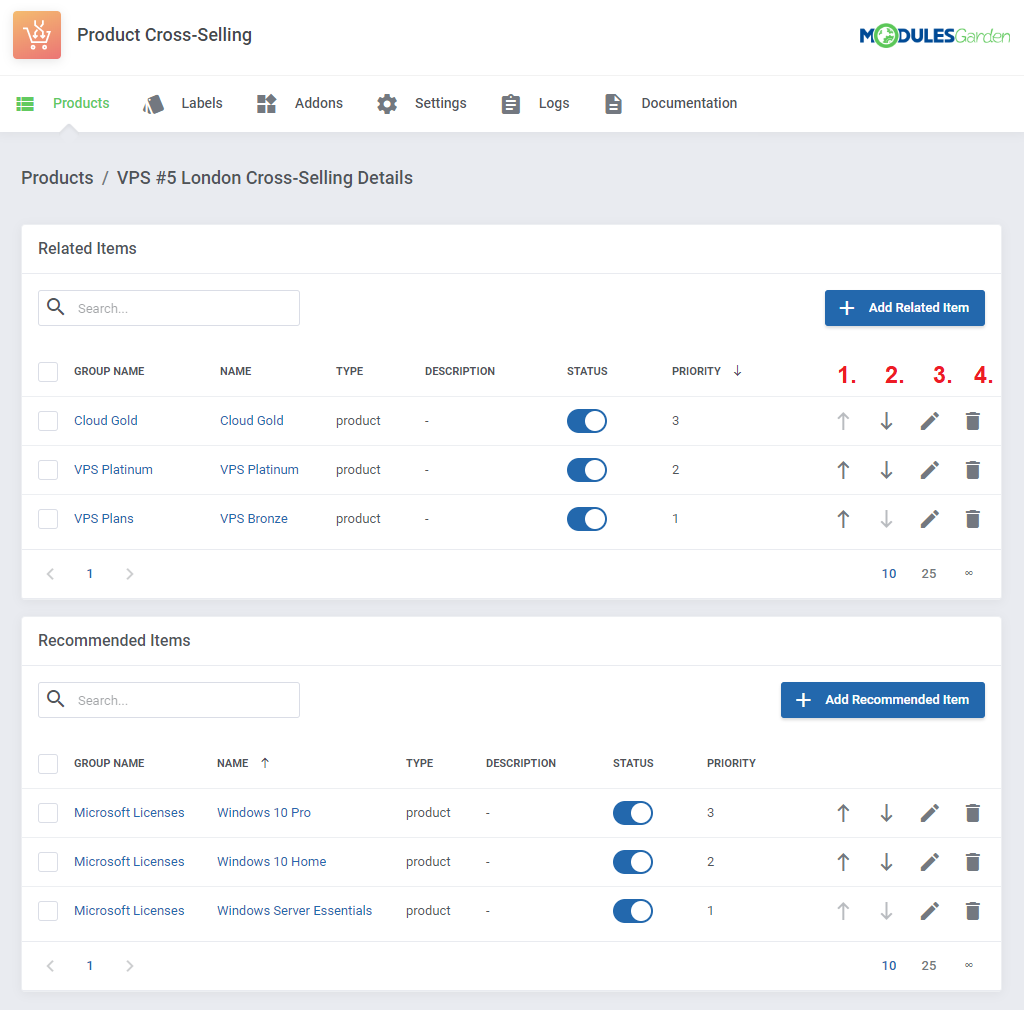Show 25 entries in Related Items
Screen dimensions: 1024x1010
coord(929,573)
